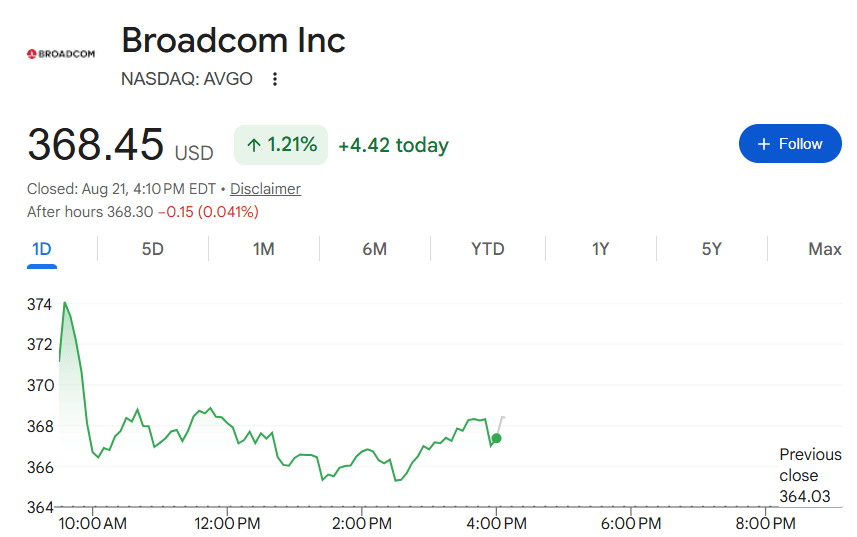Open the Disclaimer link

[x=265, y=189]
